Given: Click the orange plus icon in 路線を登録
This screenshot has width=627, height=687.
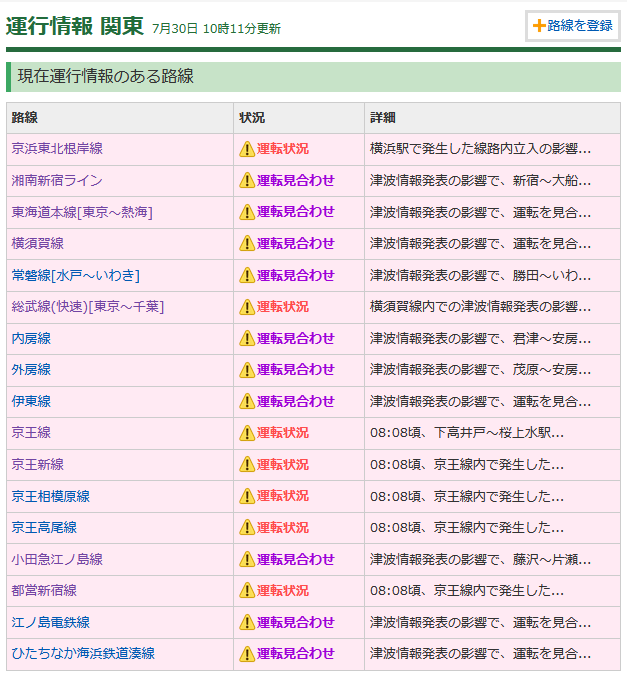Looking at the screenshot, I should 539,26.
